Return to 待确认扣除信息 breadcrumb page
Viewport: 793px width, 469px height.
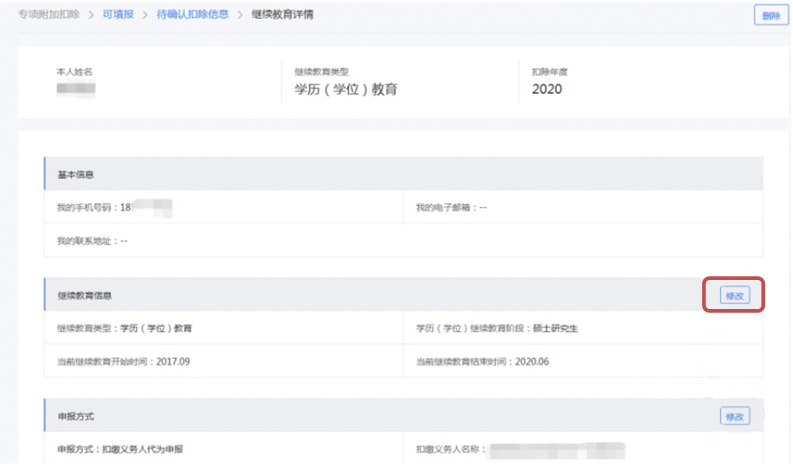click(191, 16)
